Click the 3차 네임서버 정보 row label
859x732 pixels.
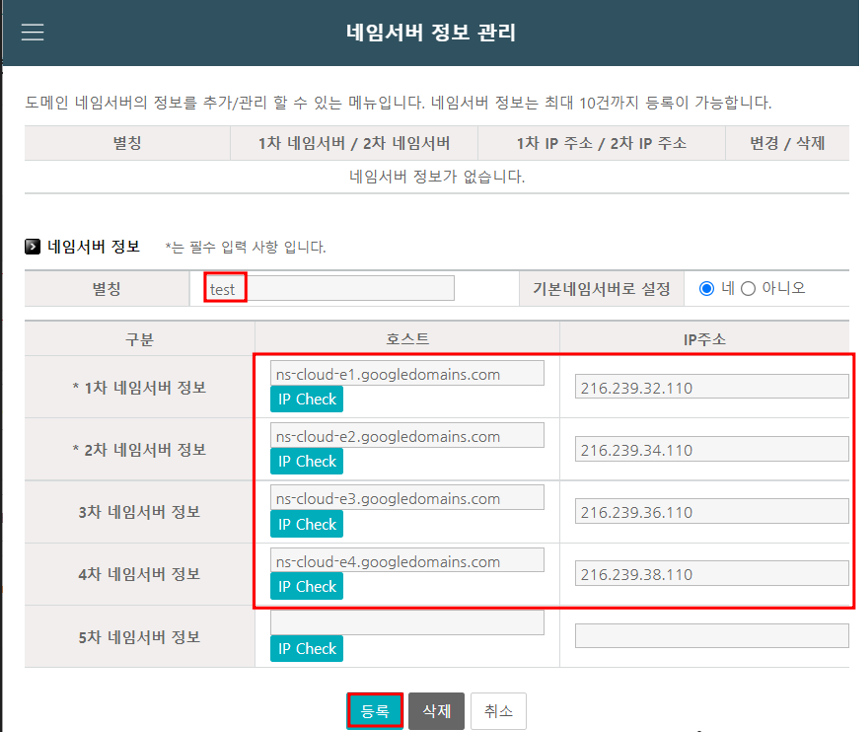coord(140,512)
